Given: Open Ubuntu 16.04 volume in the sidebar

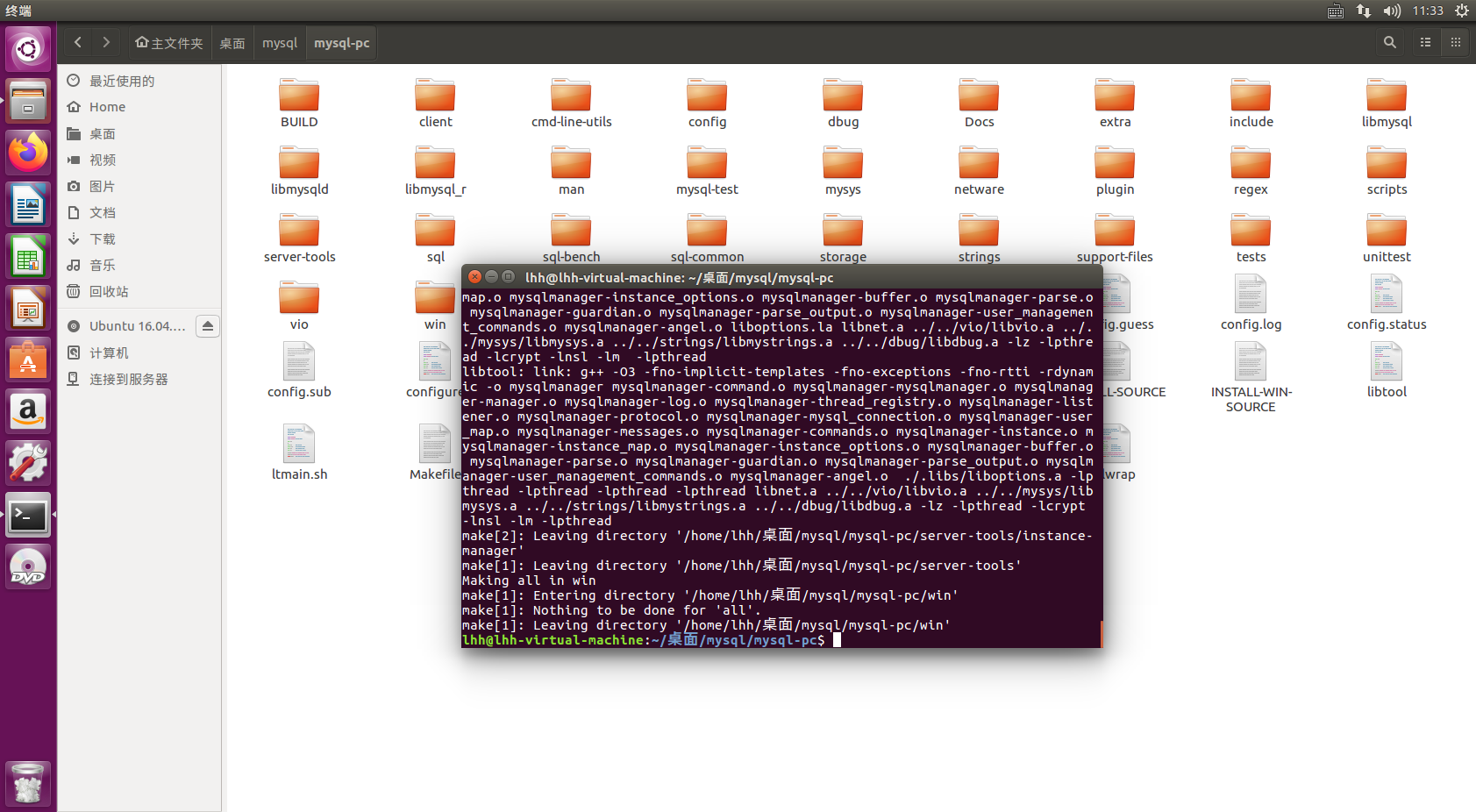Looking at the screenshot, I should tap(127, 326).
